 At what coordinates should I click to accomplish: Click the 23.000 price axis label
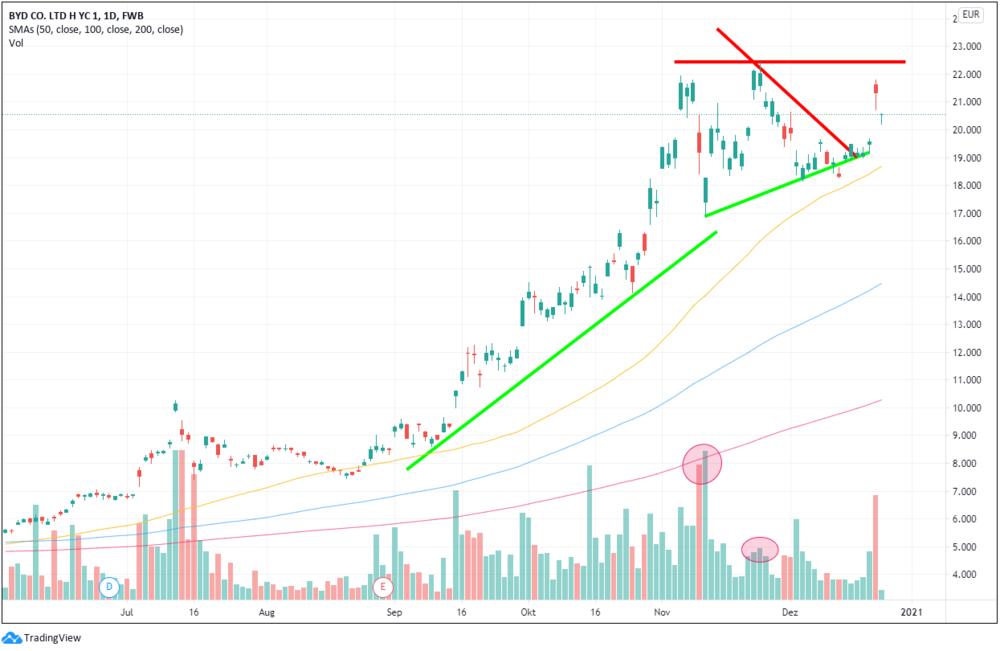click(967, 47)
